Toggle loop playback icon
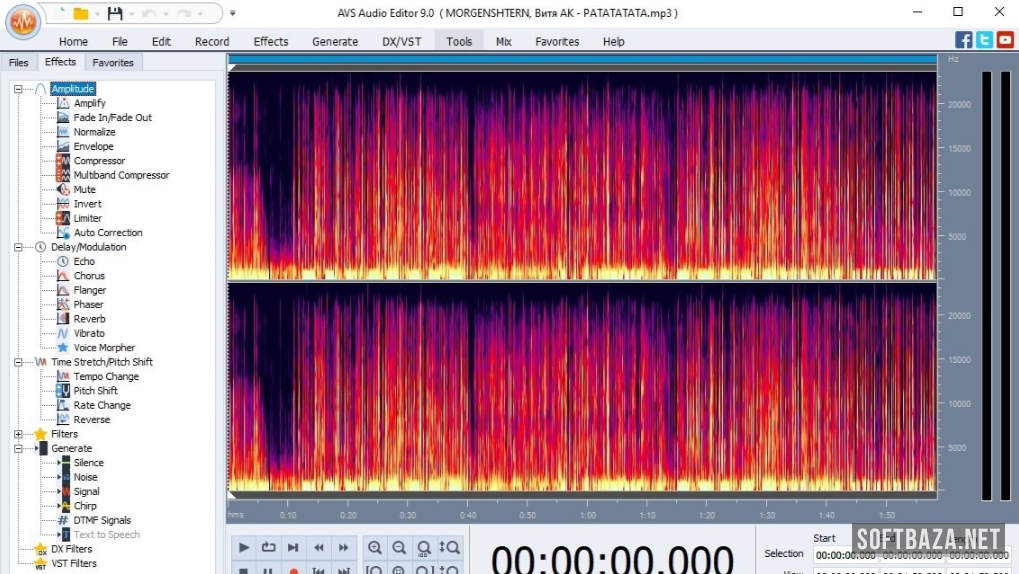Screen dimensions: 1019x574 click(268, 547)
